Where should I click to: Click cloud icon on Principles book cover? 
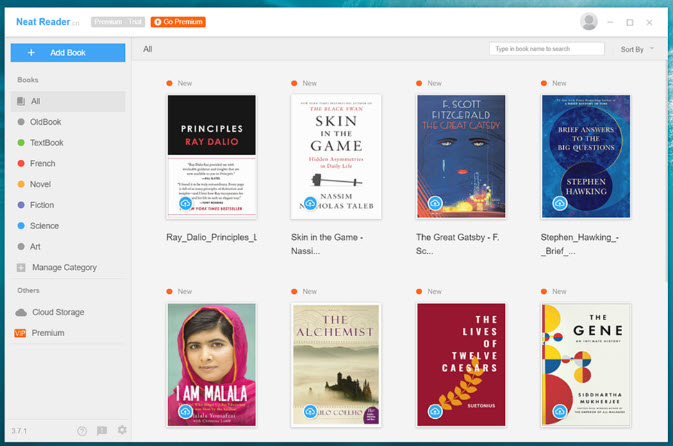pyautogui.click(x=185, y=203)
